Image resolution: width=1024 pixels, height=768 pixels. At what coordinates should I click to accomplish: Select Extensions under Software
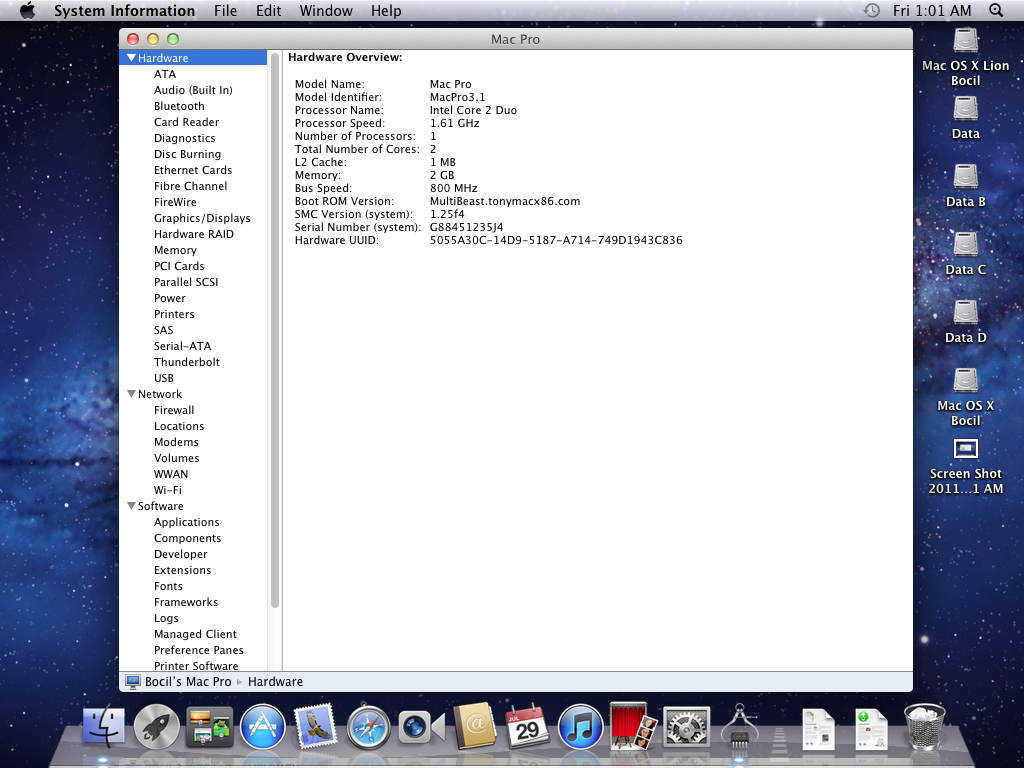click(182, 569)
